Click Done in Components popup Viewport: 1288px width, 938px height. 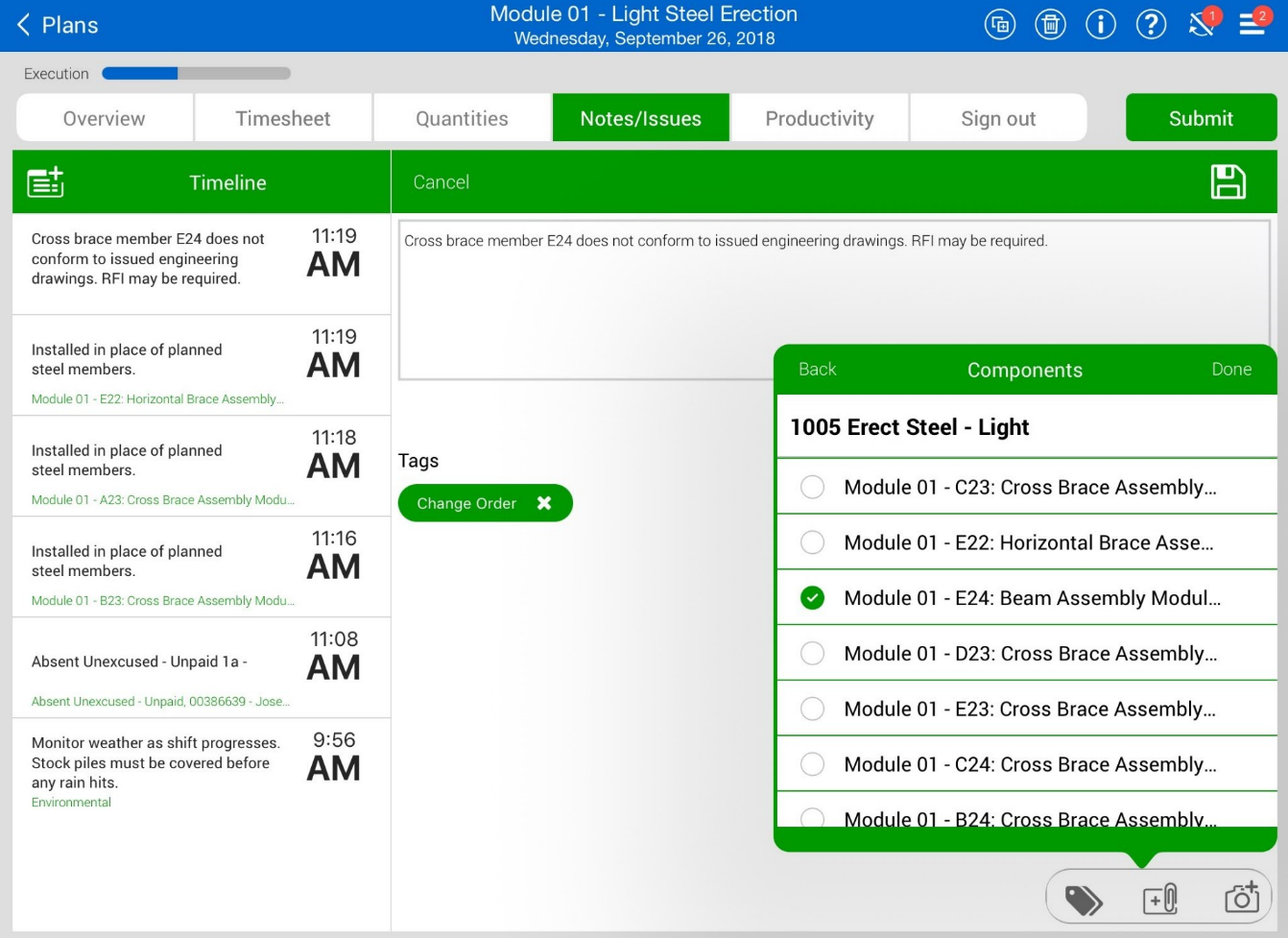click(x=1230, y=370)
